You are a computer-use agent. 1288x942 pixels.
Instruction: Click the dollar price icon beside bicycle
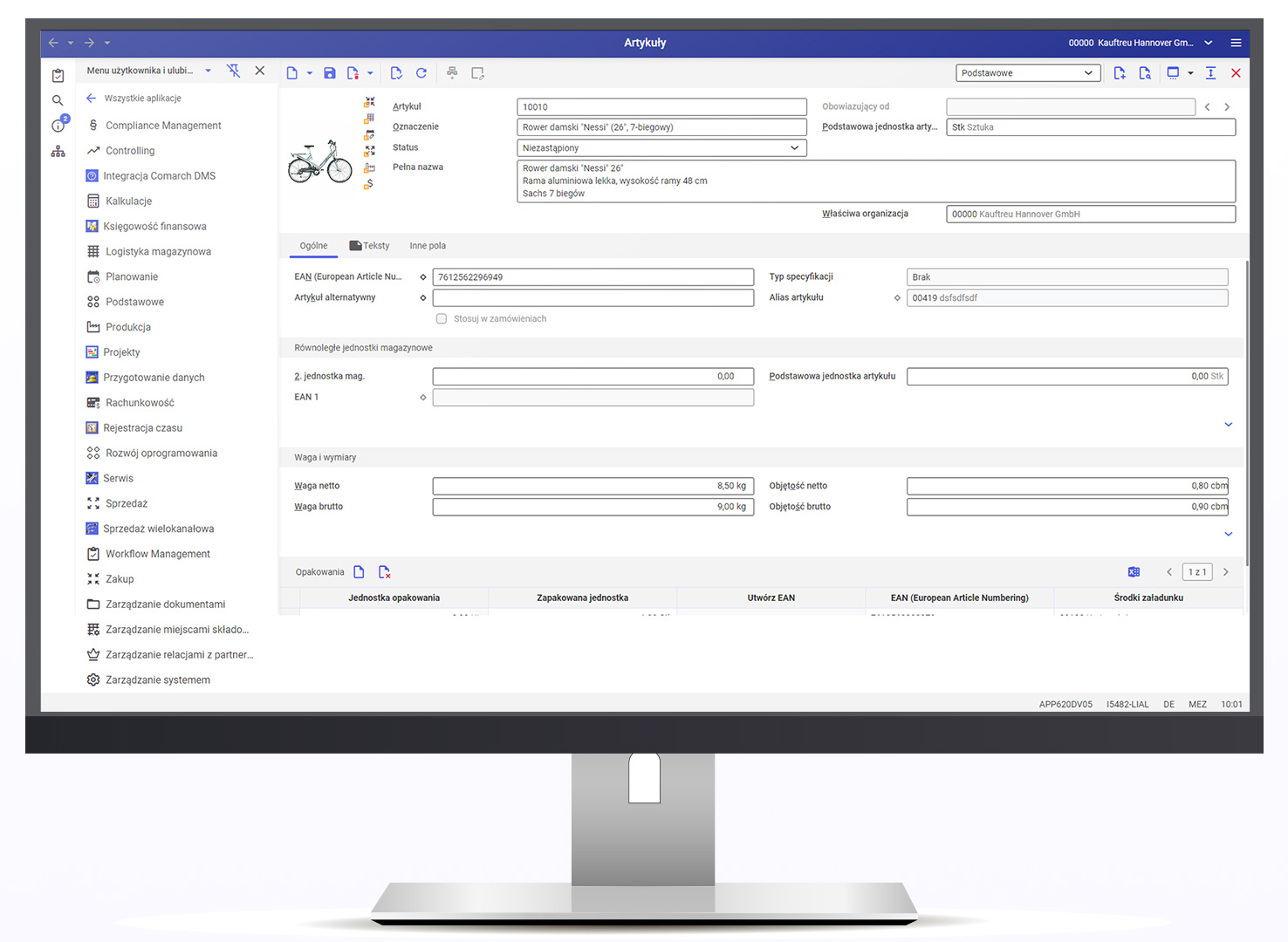(x=370, y=184)
